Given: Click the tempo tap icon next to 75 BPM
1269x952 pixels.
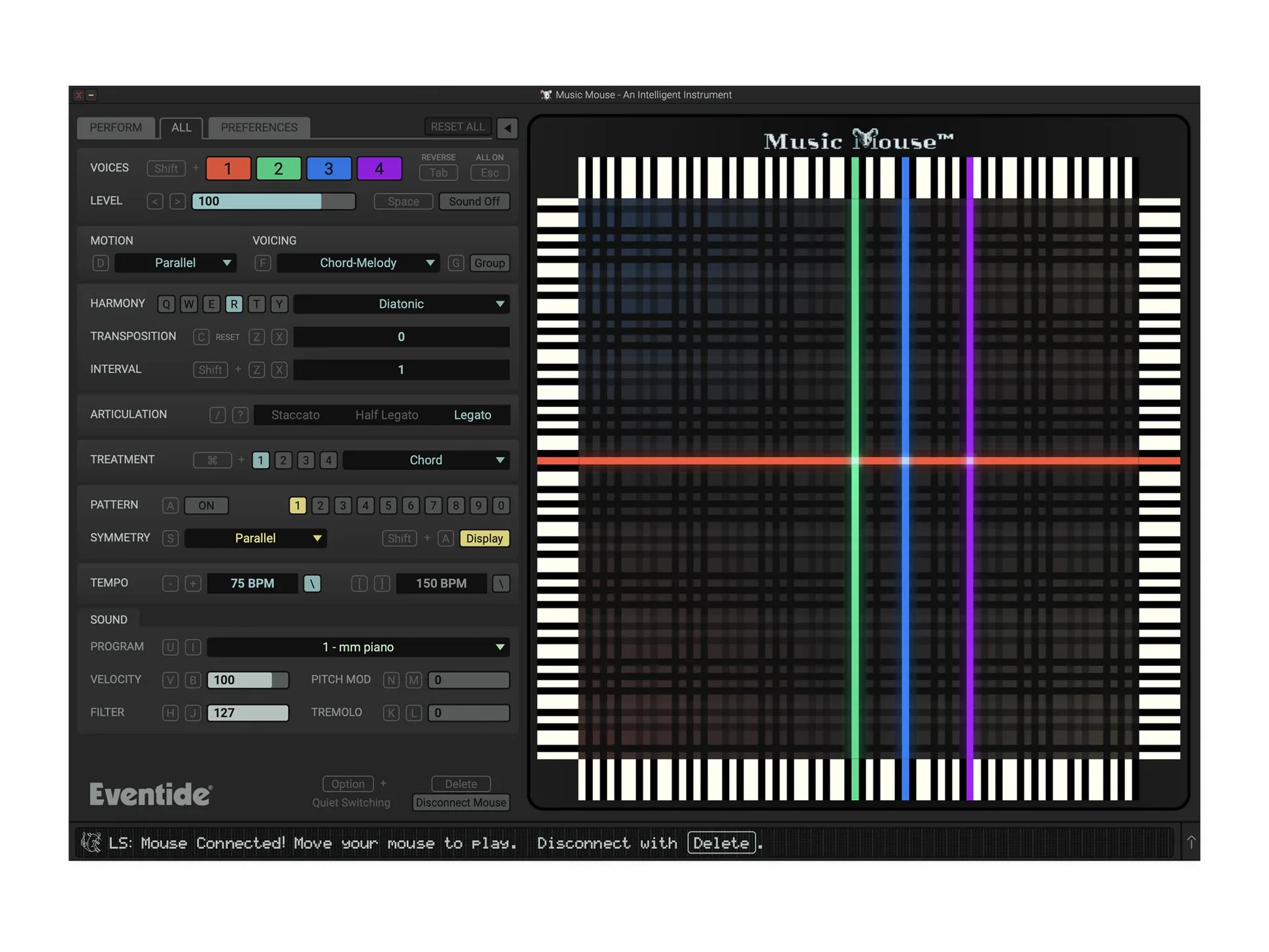Looking at the screenshot, I should [312, 584].
